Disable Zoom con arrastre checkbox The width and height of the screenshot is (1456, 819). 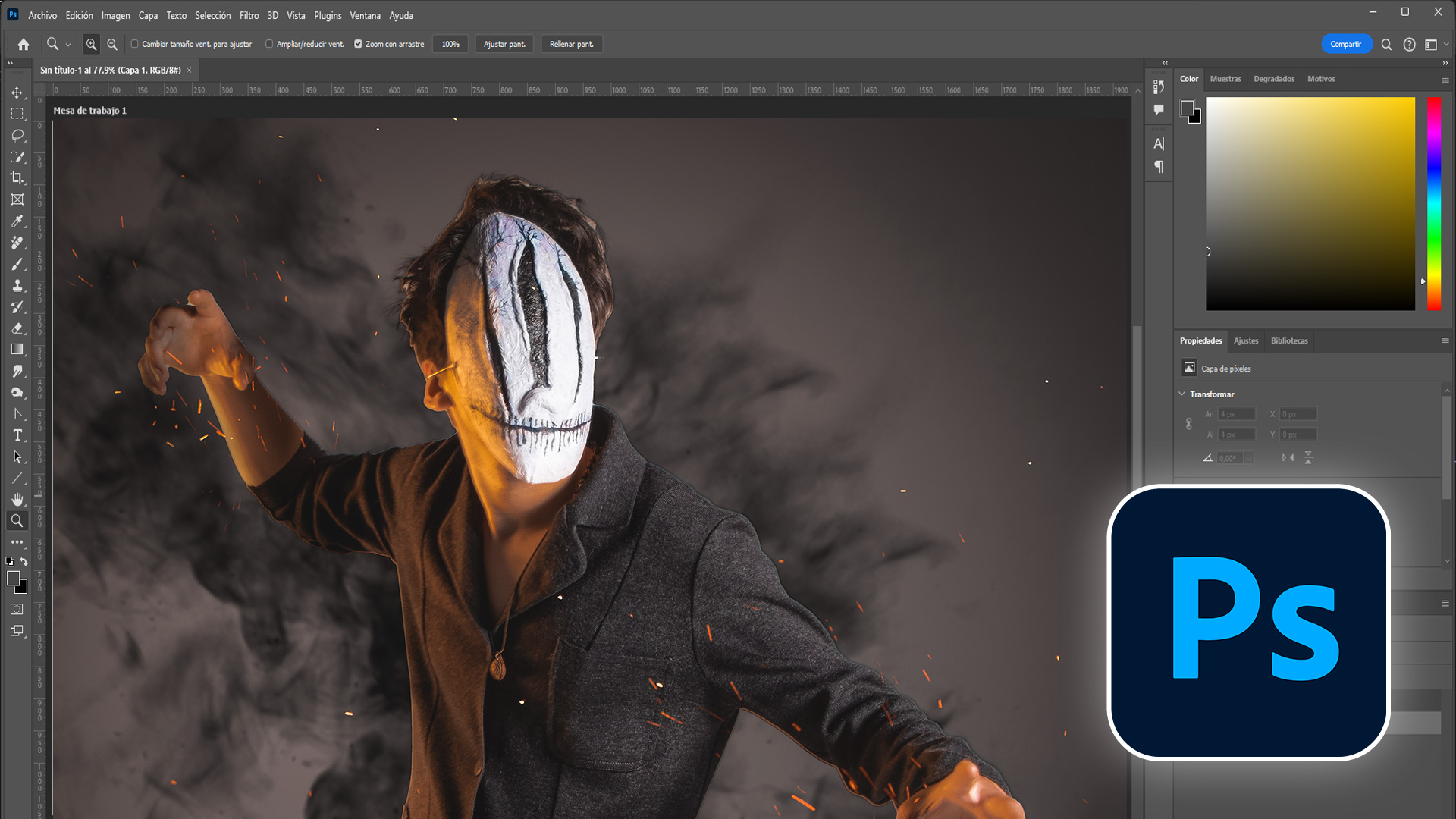358,44
